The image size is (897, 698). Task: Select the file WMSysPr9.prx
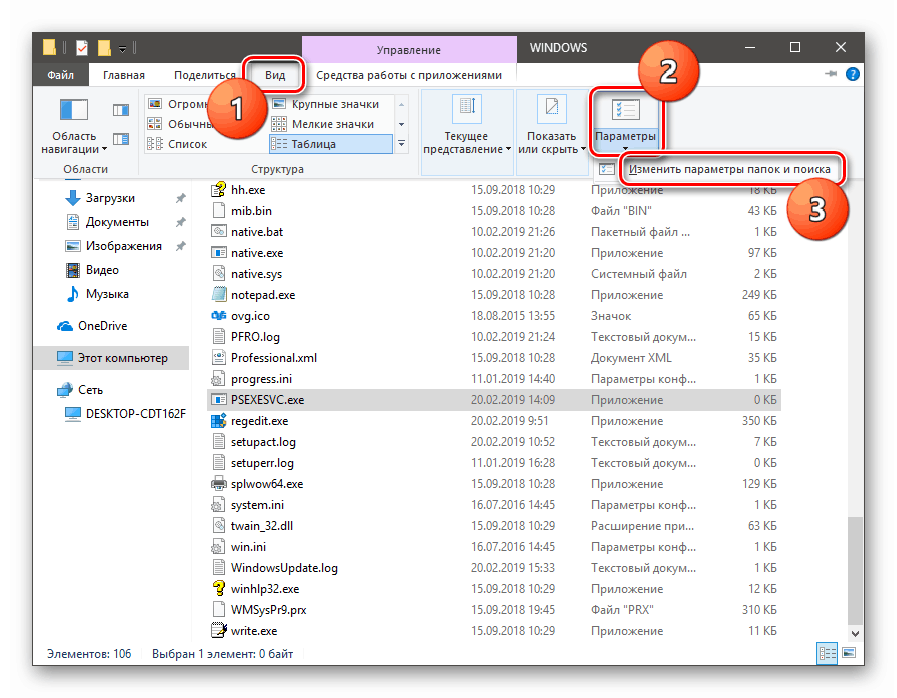pos(493,610)
